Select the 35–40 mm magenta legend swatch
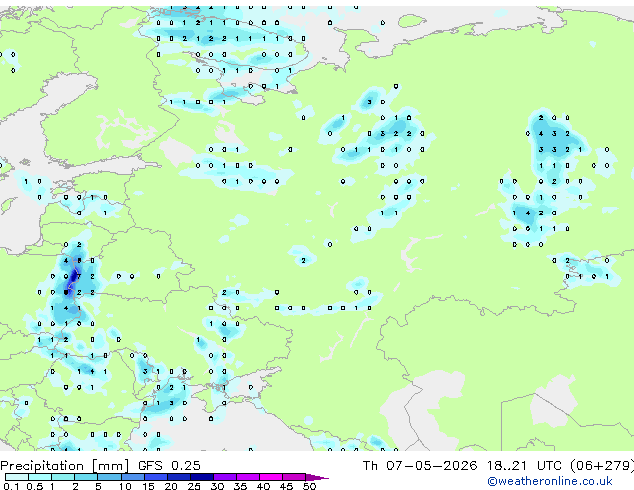 (247, 477)
